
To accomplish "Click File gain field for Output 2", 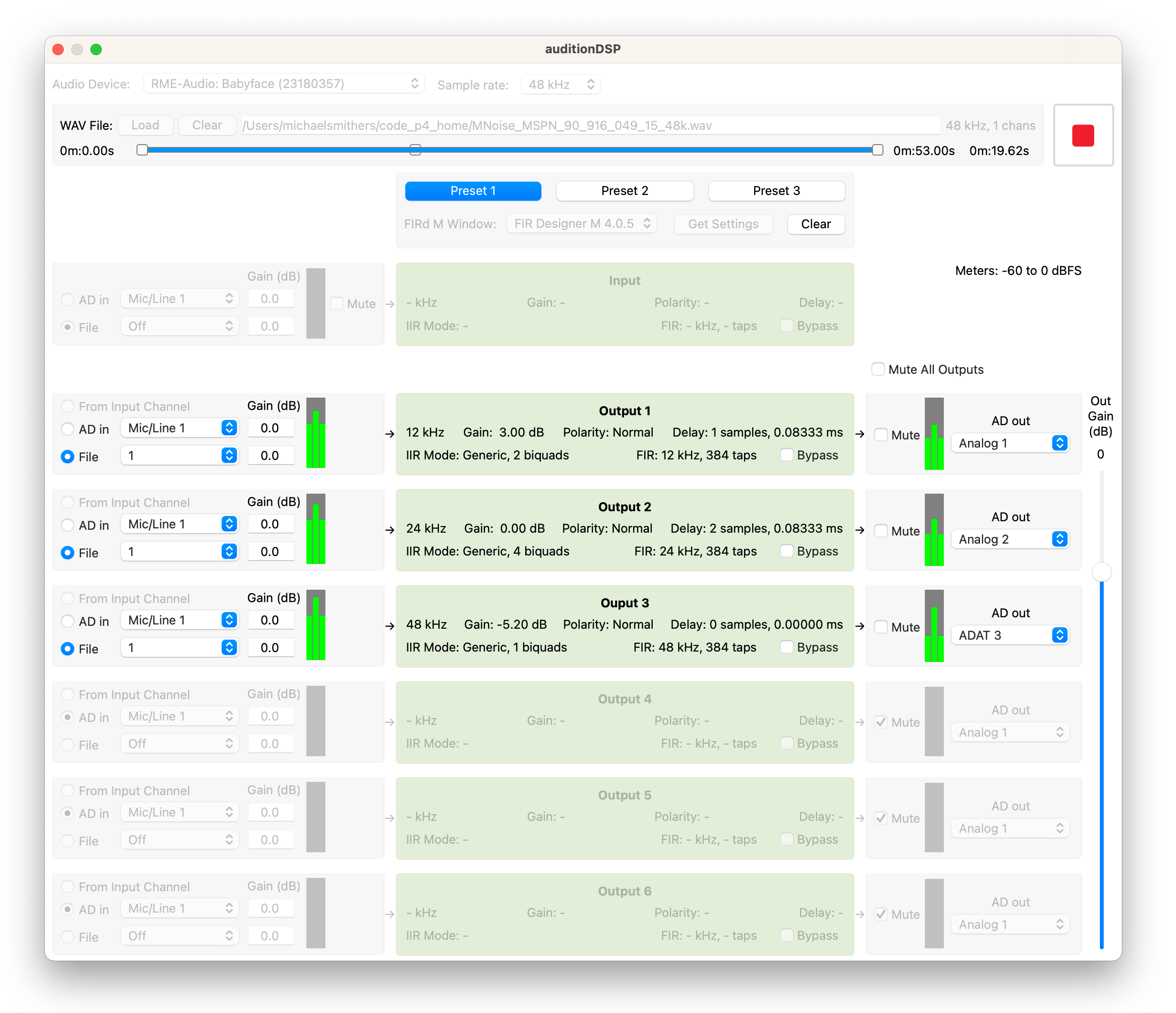I will coord(270,552).
